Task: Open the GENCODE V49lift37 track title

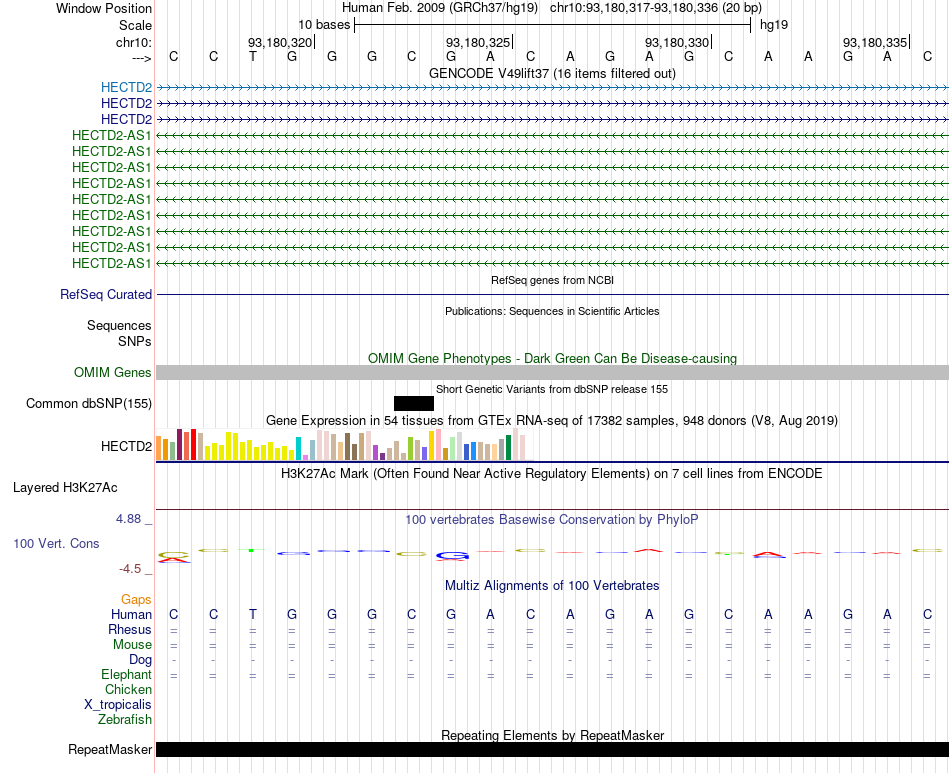Action: pos(552,73)
